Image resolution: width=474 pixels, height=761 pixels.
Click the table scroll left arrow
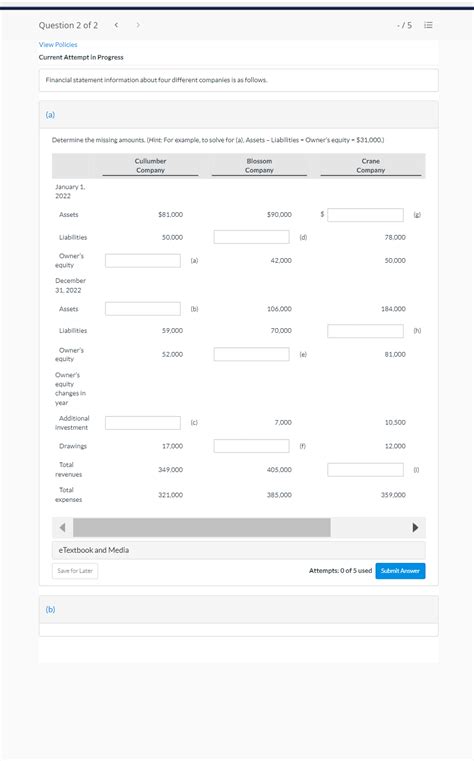click(62, 528)
